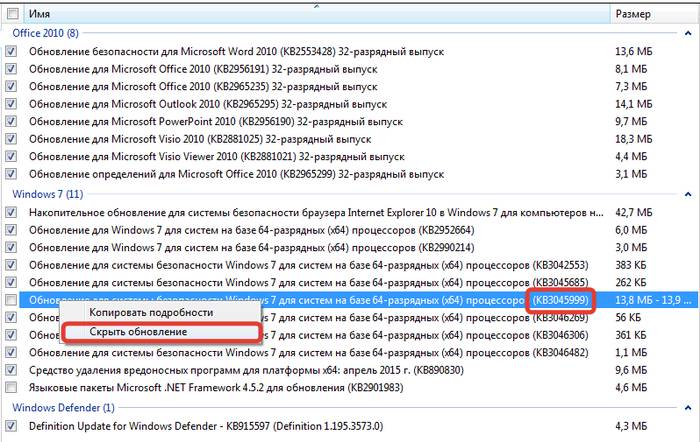Uncheck Visio 2010 KB2881025 checkbox
700x442 pixels.
11,139
